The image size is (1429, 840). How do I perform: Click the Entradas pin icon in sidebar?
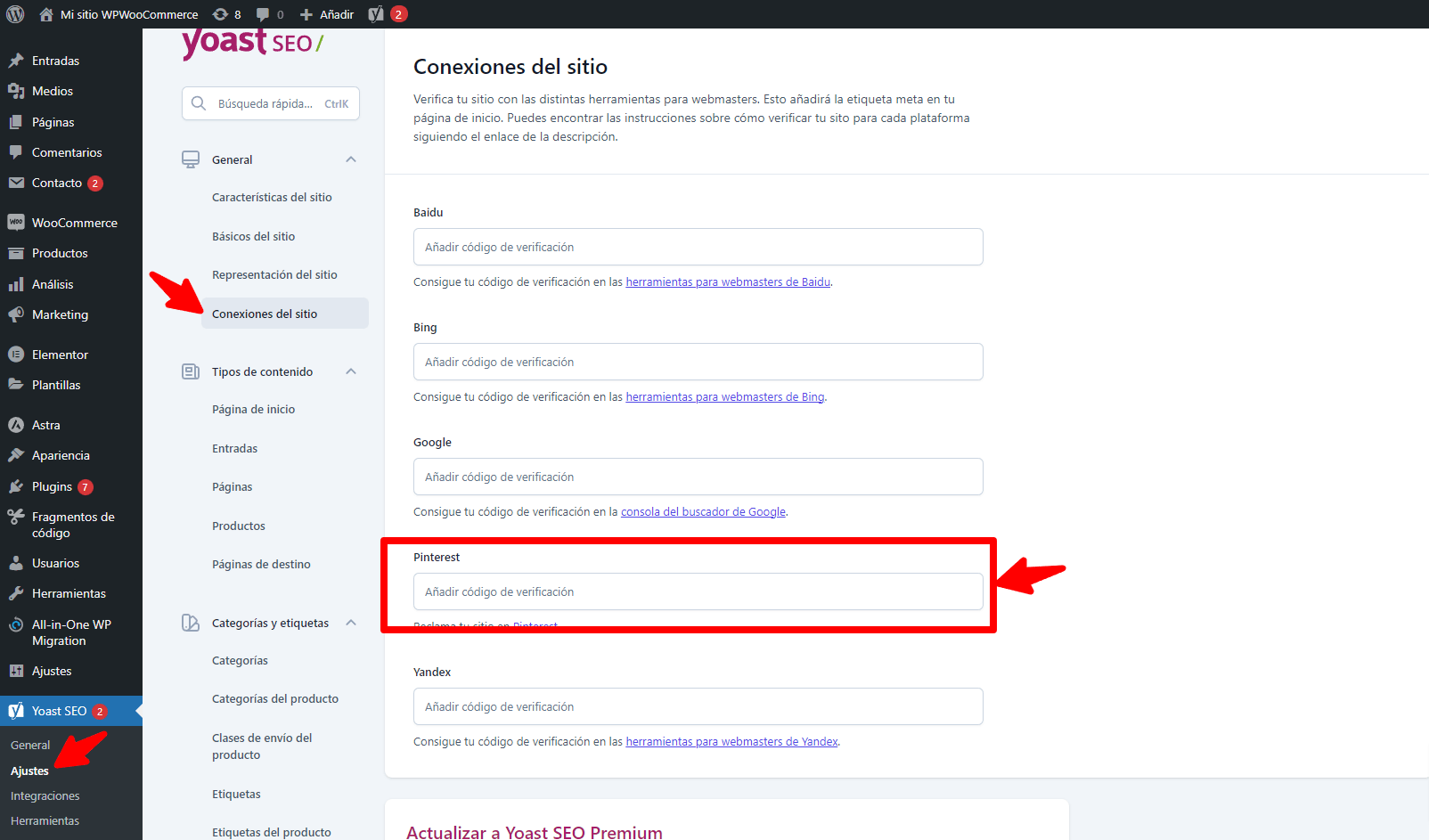tap(16, 61)
